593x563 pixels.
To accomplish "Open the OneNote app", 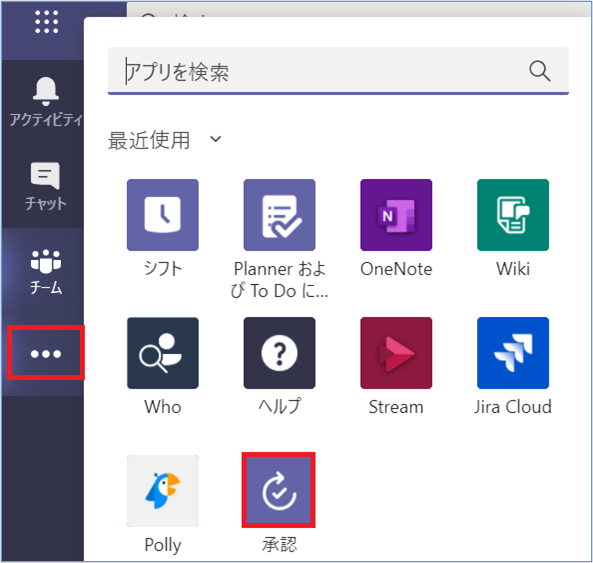I will 396,215.
